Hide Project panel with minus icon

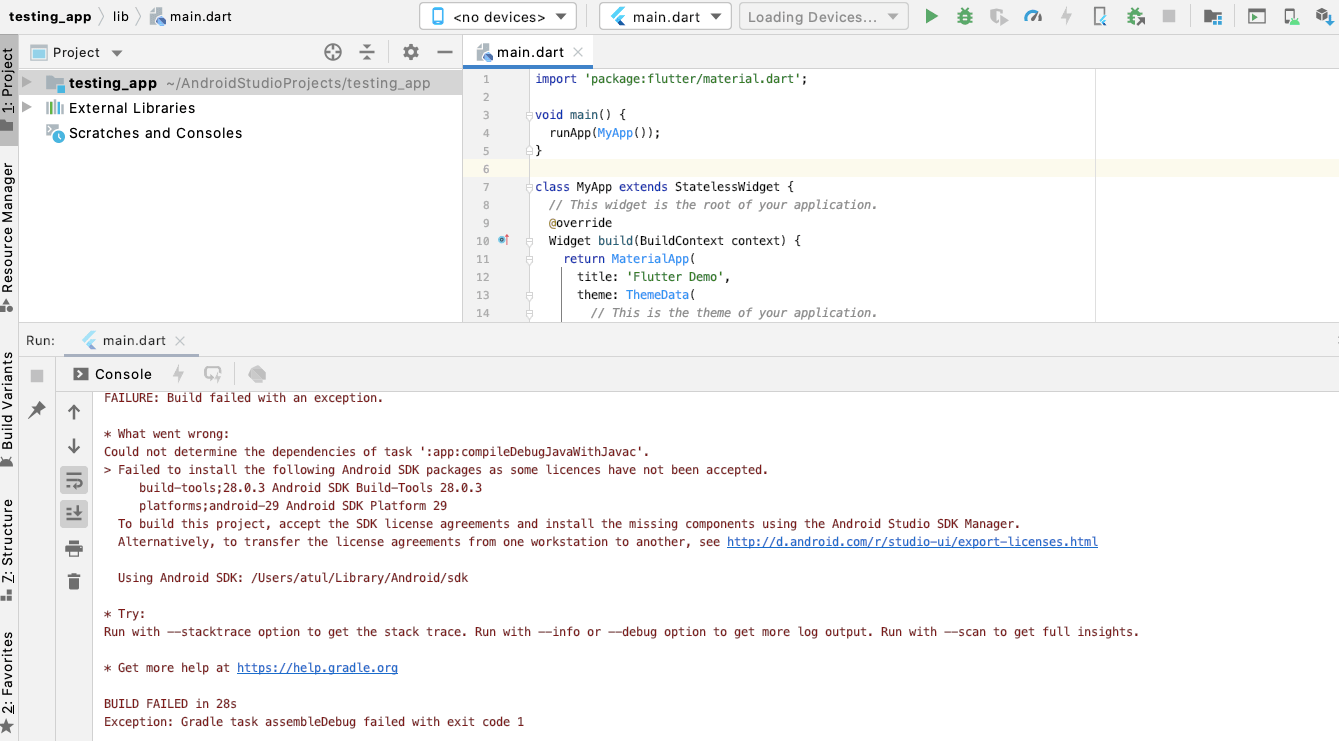click(445, 52)
